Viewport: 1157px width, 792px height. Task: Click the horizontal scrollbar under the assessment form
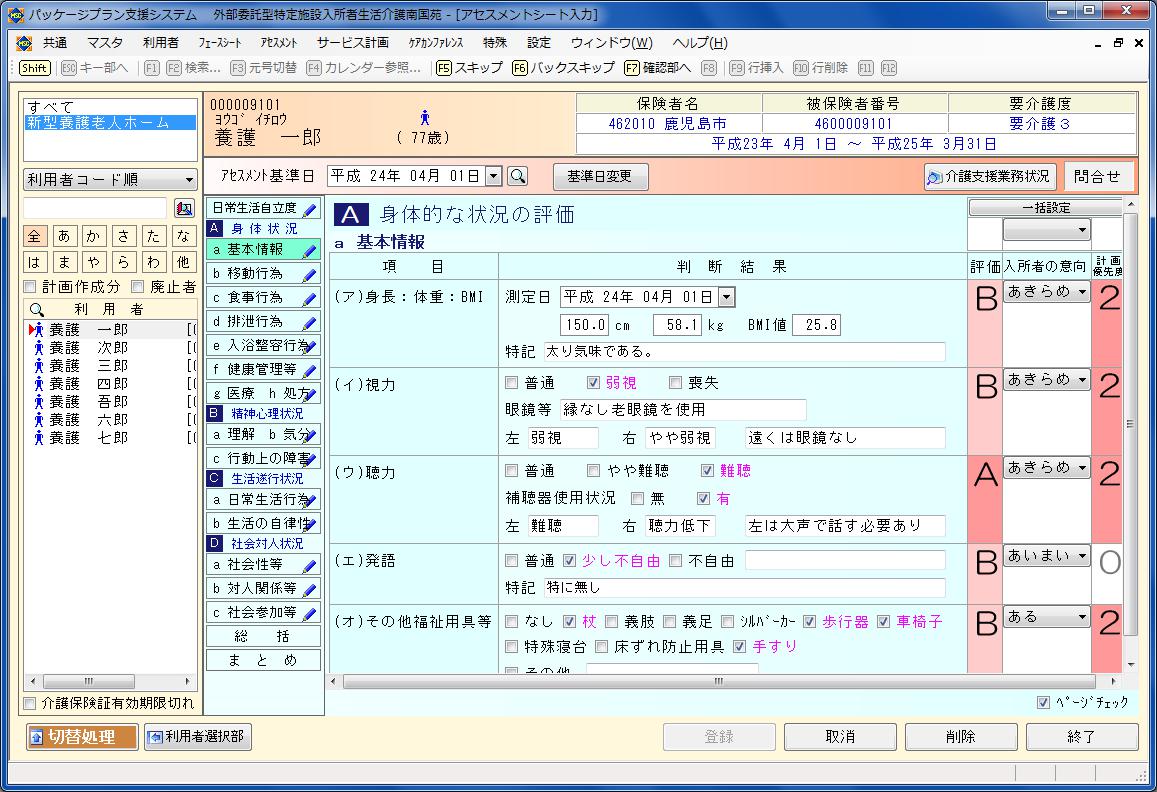coord(718,682)
